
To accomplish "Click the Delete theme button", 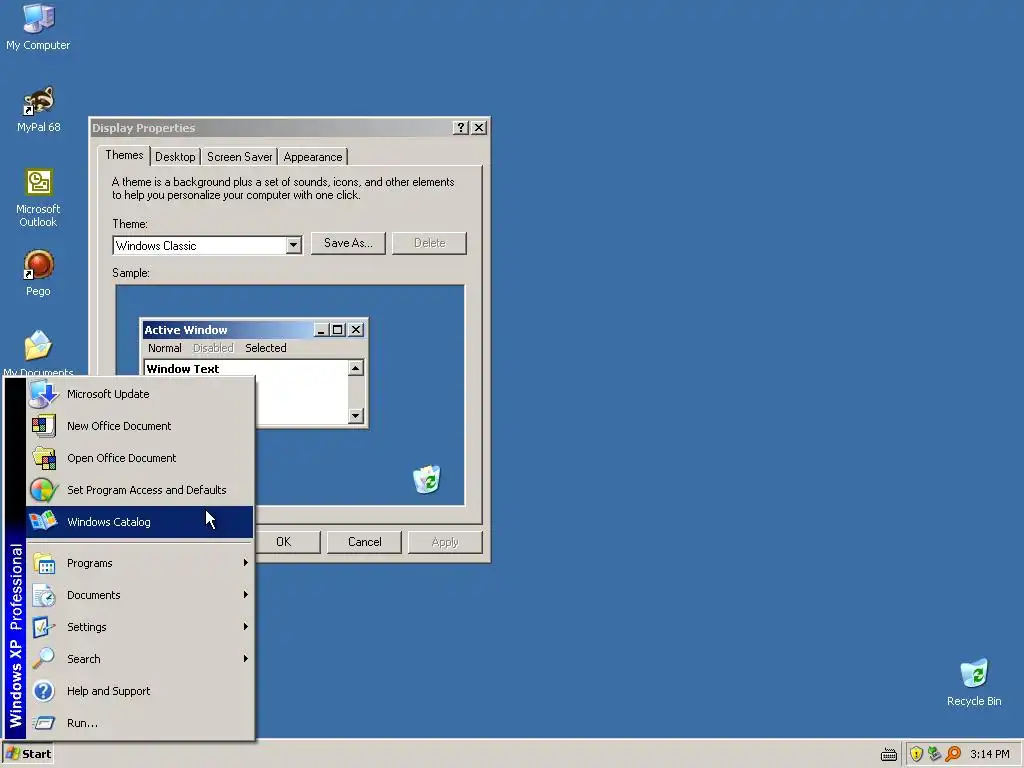I will (429, 243).
